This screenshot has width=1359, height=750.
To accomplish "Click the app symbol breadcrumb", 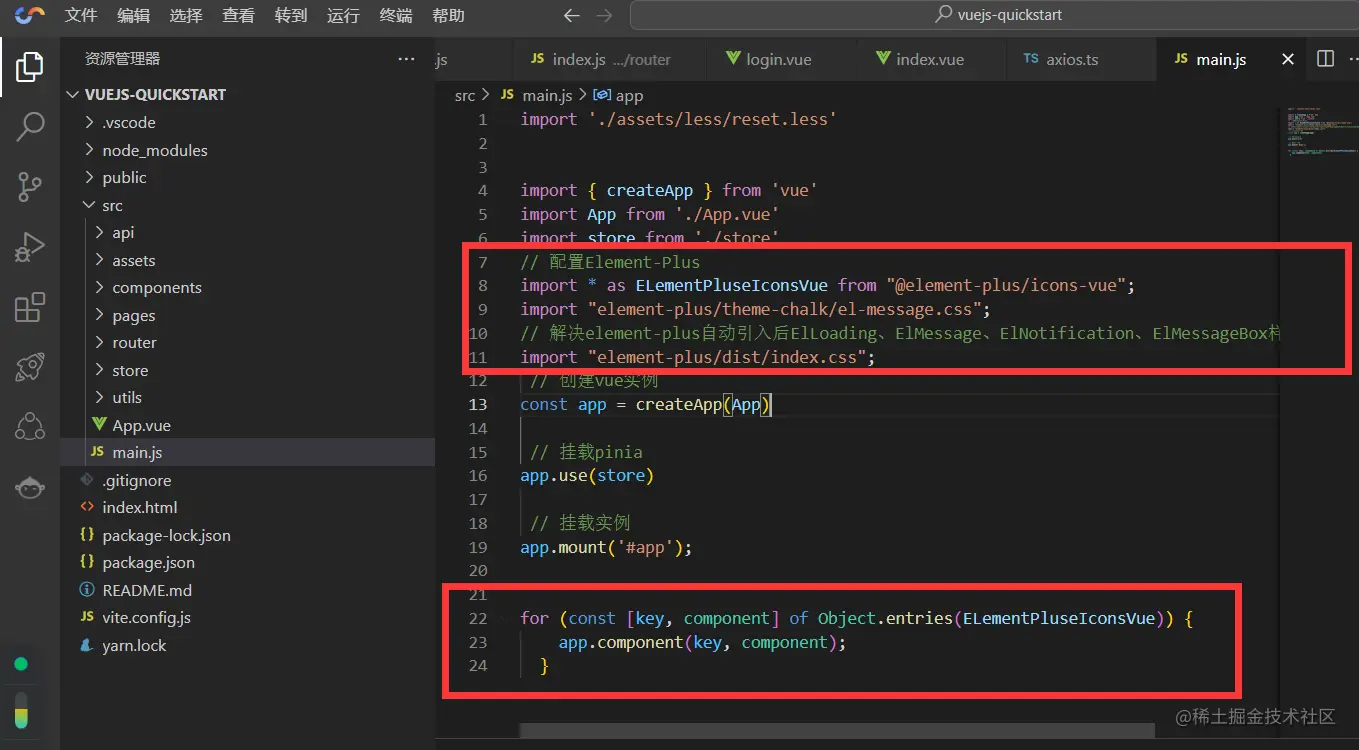I will pyautogui.click(x=619, y=96).
